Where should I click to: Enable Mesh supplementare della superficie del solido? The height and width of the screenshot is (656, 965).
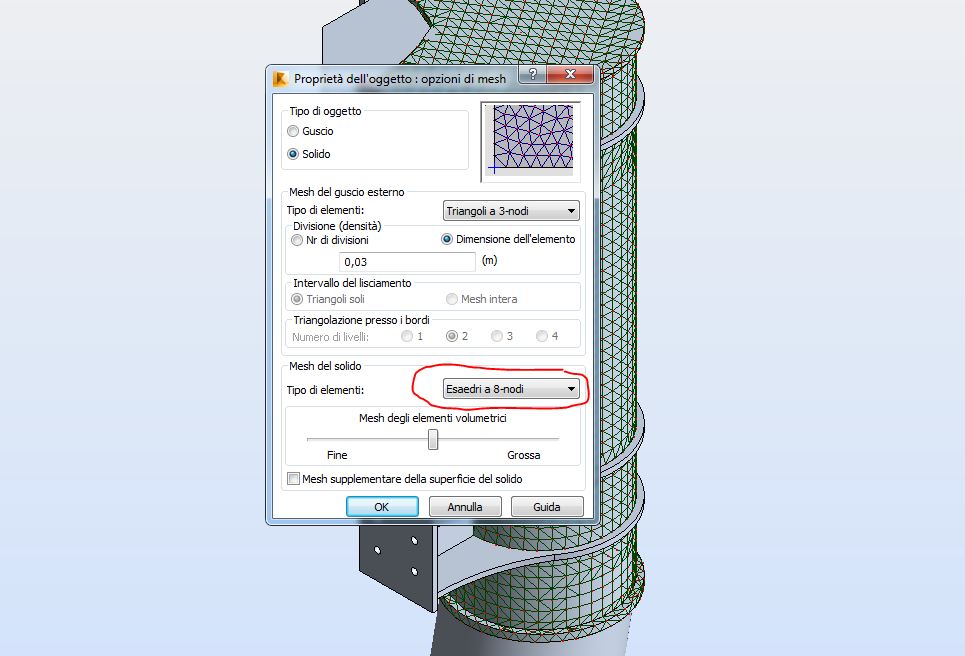(x=294, y=479)
